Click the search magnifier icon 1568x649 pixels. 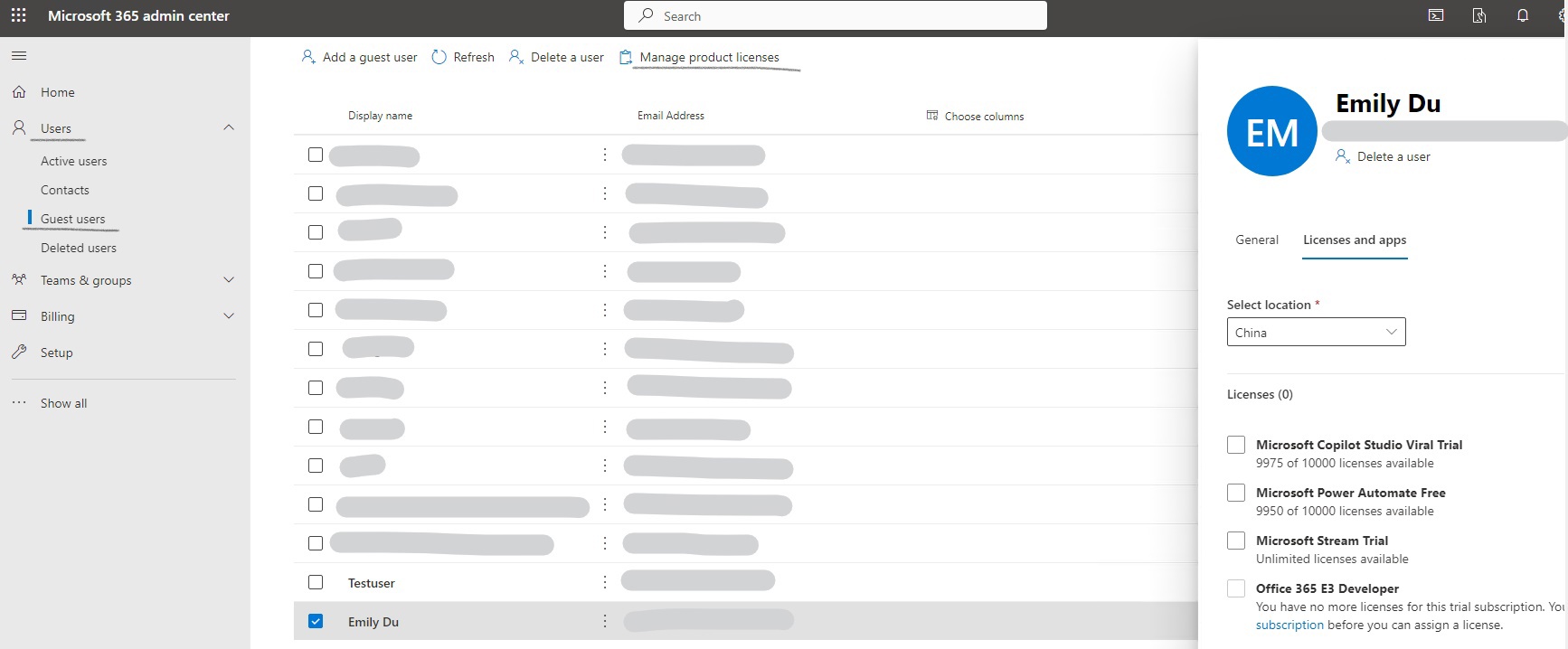click(x=646, y=15)
